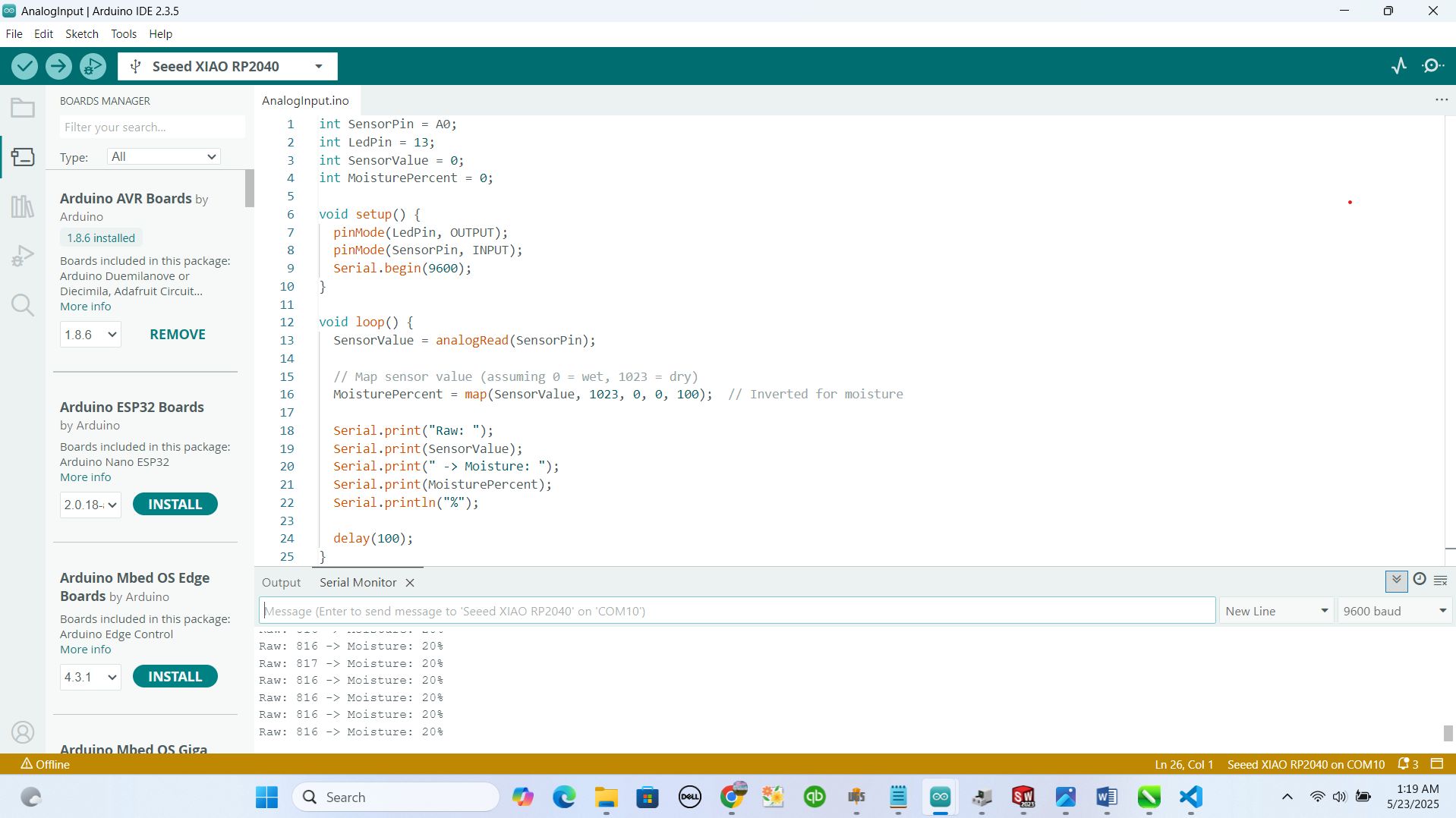Switch to the Output tab
Screen dimensions: 1456x818
coord(281,583)
